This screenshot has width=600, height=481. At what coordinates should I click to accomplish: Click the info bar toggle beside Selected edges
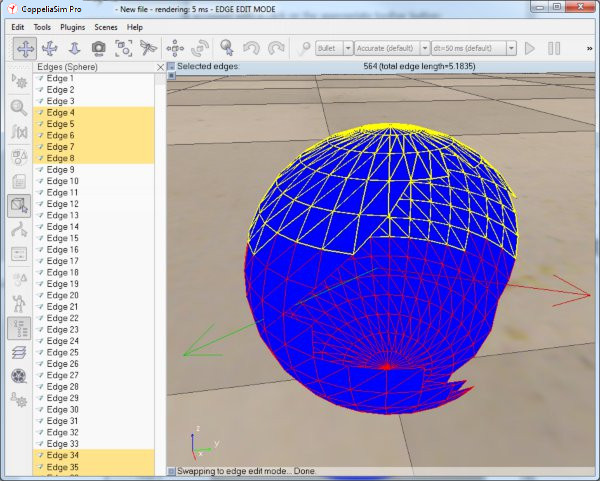click(171, 66)
